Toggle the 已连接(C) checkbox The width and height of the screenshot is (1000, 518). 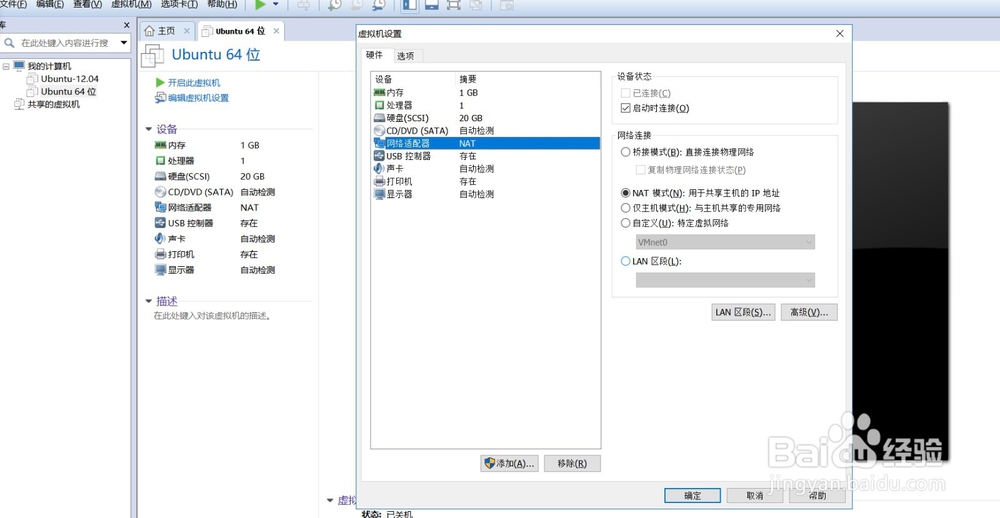click(625, 93)
